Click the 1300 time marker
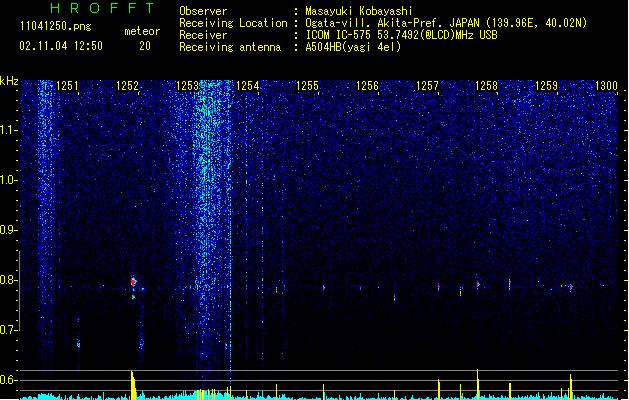Screen dimensions: 629x400 606,85
